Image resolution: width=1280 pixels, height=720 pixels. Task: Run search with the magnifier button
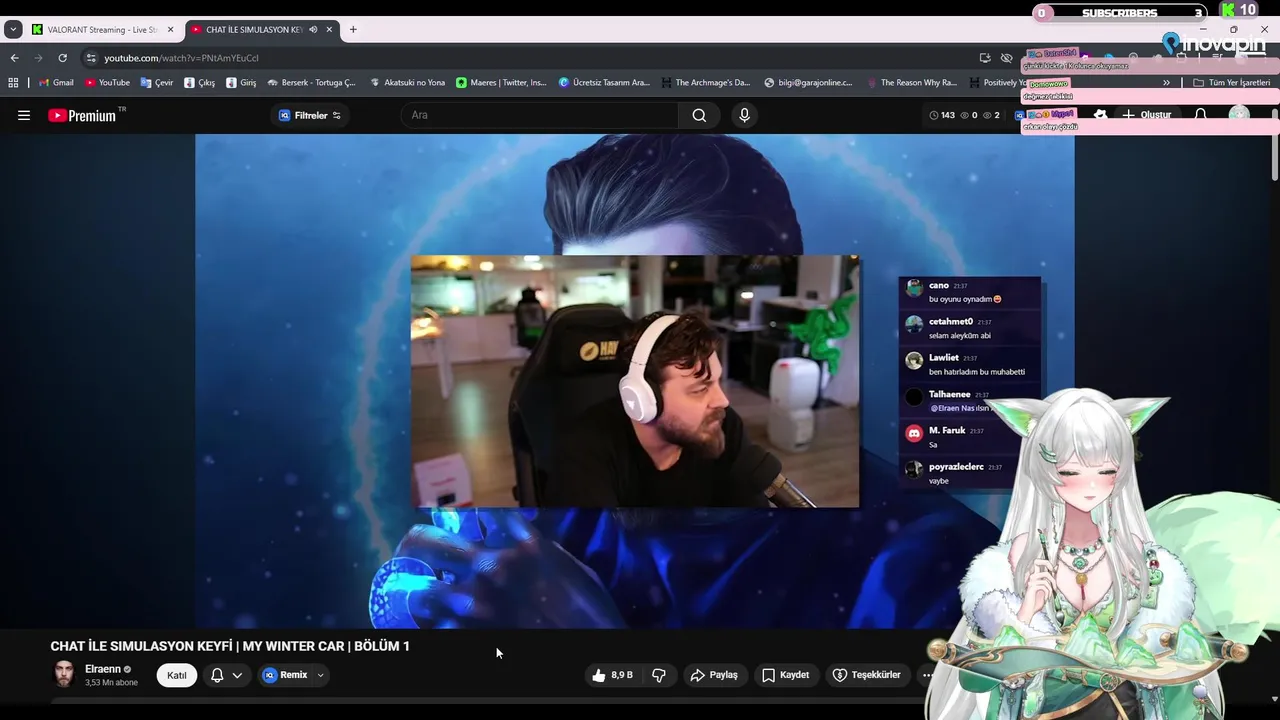pos(699,115)
